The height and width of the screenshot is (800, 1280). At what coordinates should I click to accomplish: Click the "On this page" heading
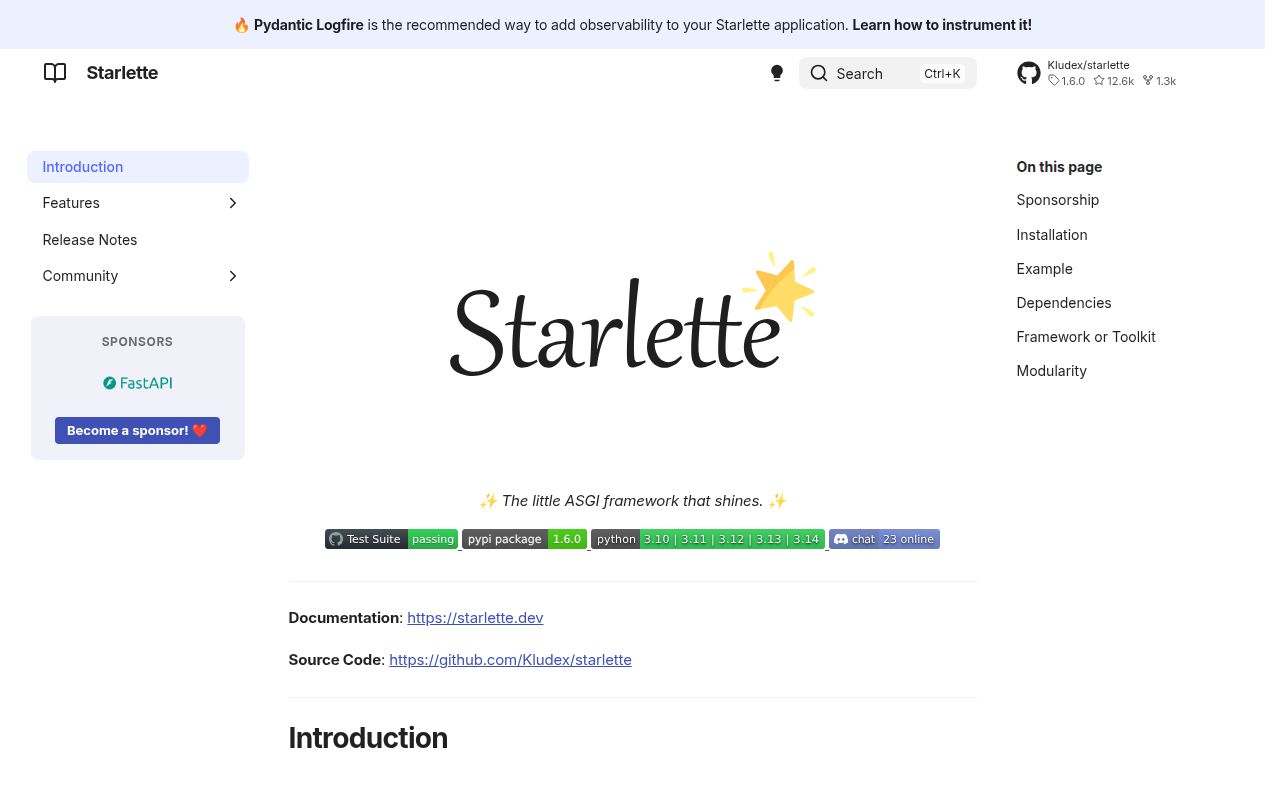click(x=1059, y=167)
